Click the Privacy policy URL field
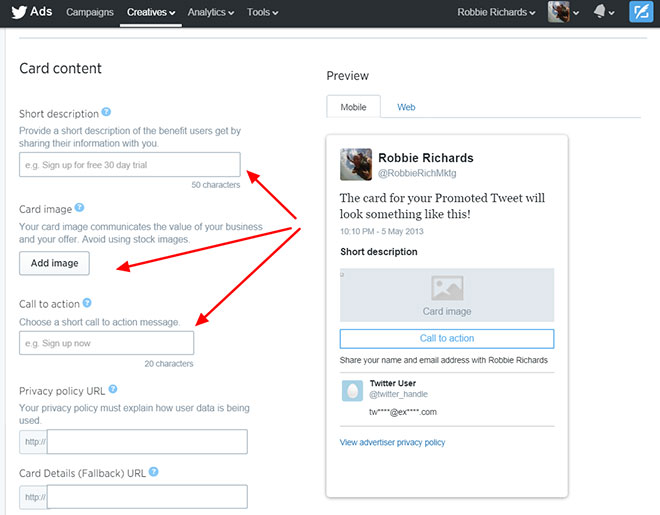Screen dimensions: 660x515 click(146, 442)
